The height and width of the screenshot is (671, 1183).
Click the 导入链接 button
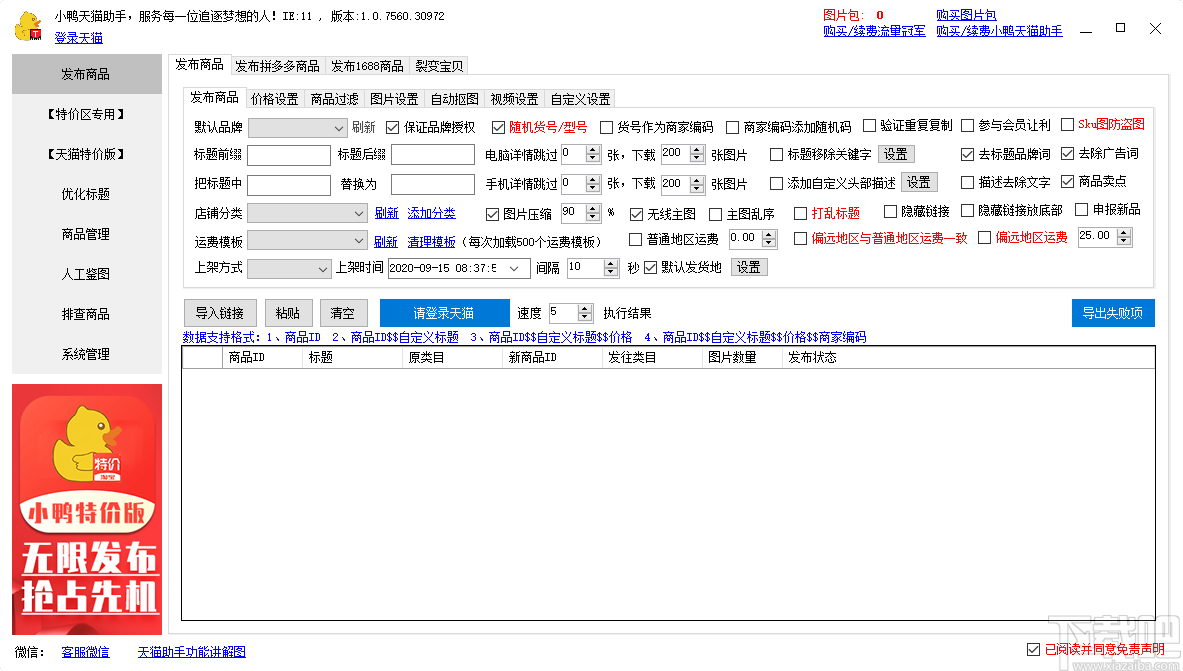(x=220, y=312)
